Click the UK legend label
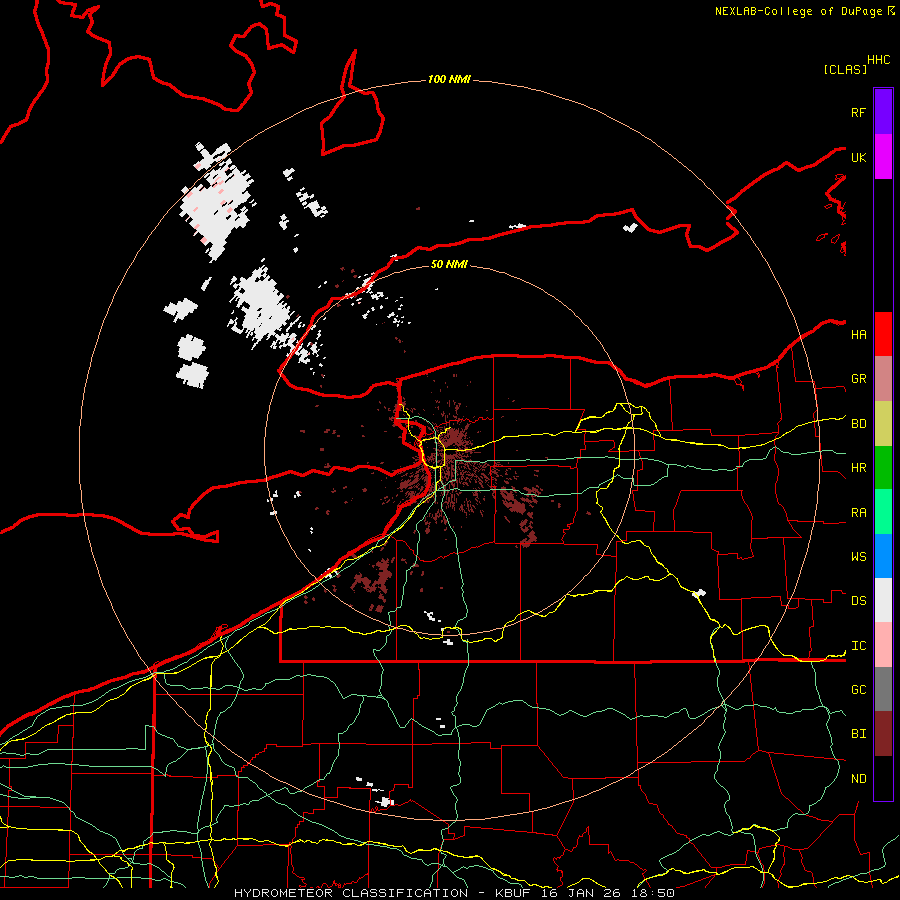Image resolution: width=900 pixels, height=900 pixels. click(x=858, y=157)
